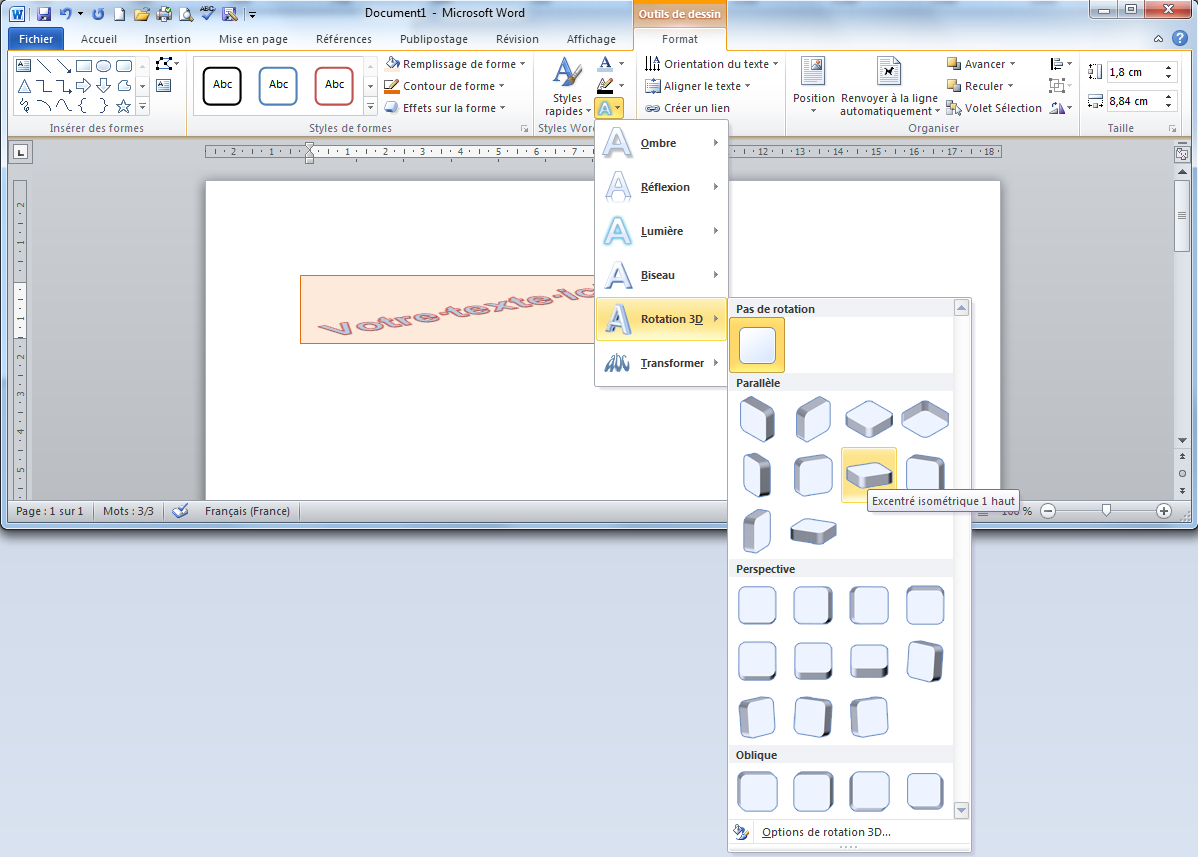Open the Aligner le texte dropdown
Image resolution: width=1198 pixels, height=857 pixels.
point(698,86)
